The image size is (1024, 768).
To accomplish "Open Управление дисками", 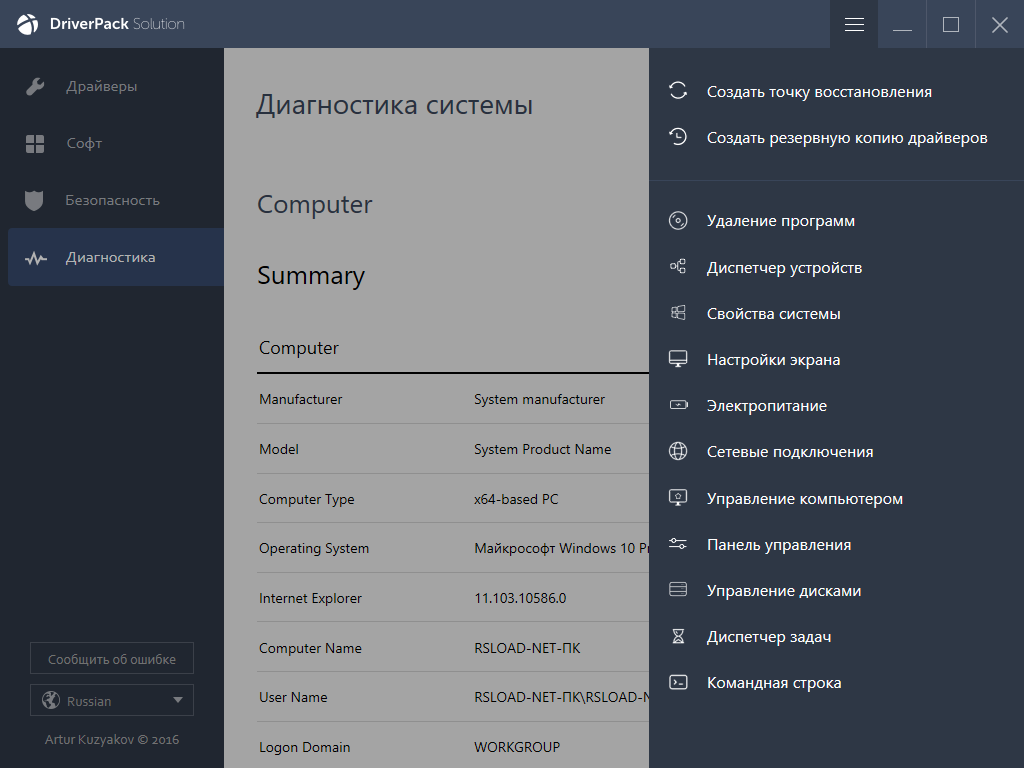I will pos(783,591).
